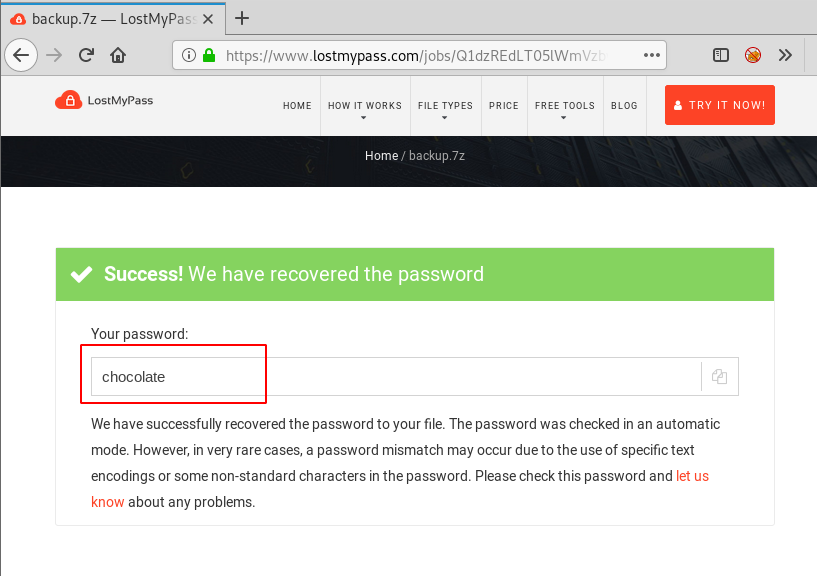
Task: Open the browser home page icon
Action: click(118, 55)
